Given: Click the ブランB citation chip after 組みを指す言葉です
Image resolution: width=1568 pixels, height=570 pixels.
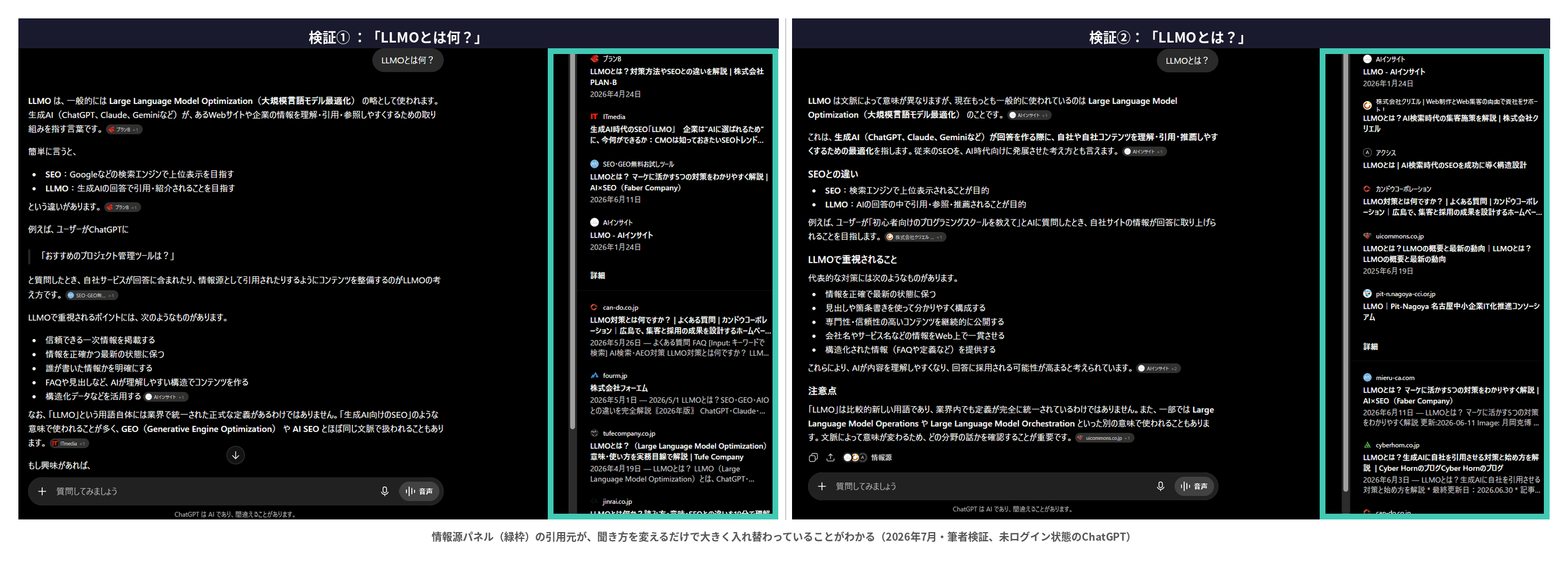Looking at the screenshot, I should tap(124, 130).
